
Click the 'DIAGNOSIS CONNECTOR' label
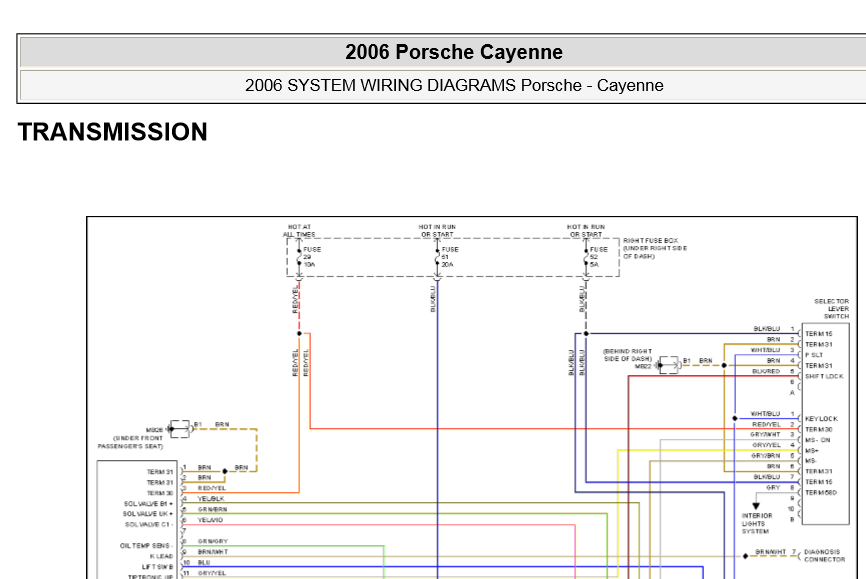tap(824, 555)
